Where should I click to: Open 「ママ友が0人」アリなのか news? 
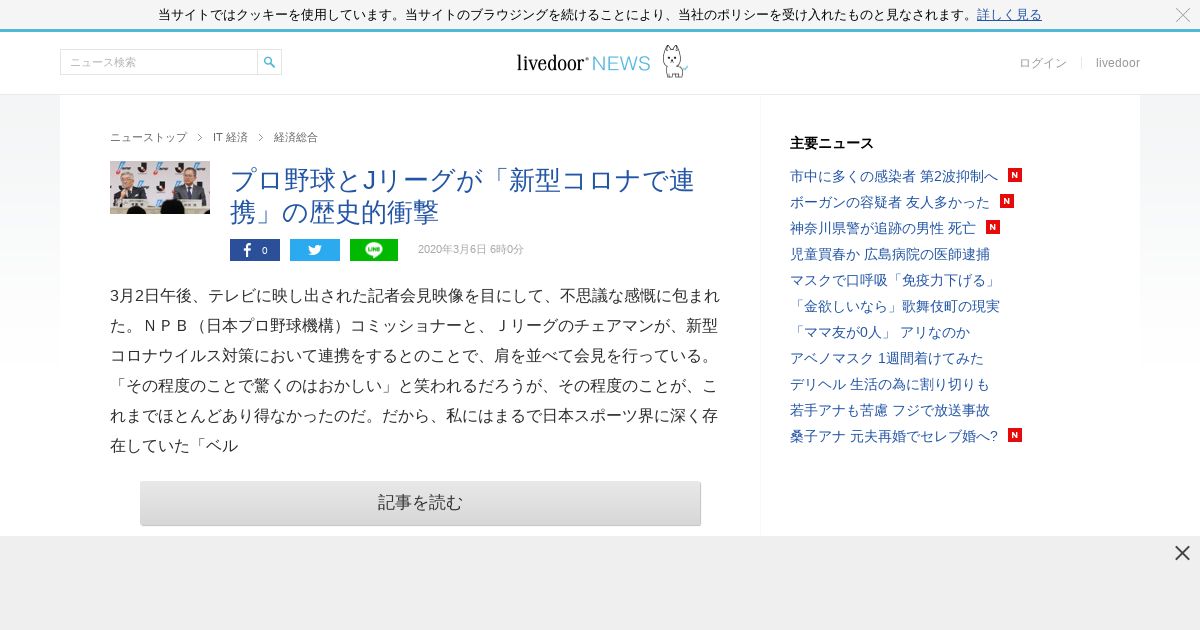[x=880, y=332]
